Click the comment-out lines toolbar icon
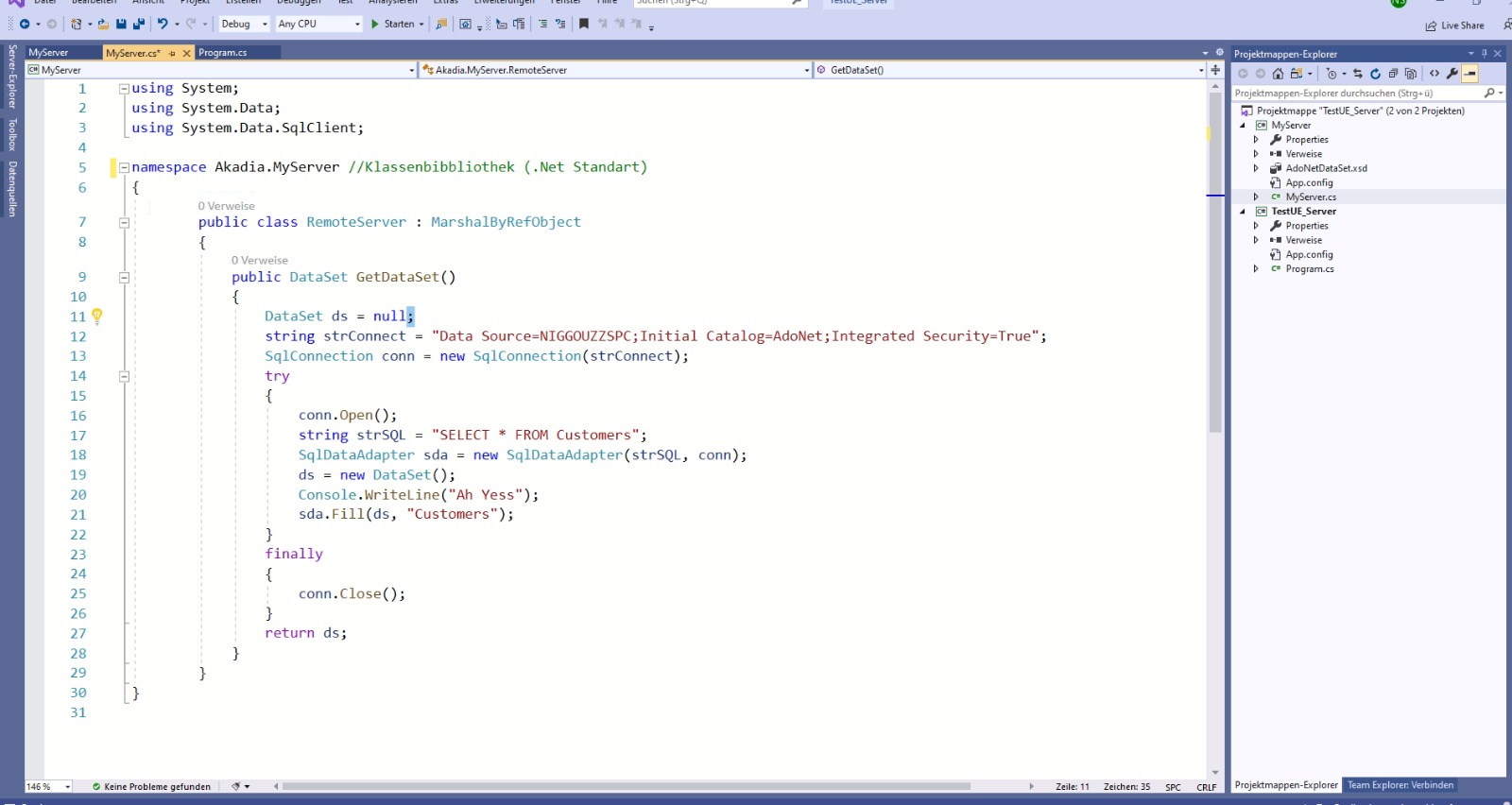Screen dimensions: 1512x805 click(x=542, y=24)
